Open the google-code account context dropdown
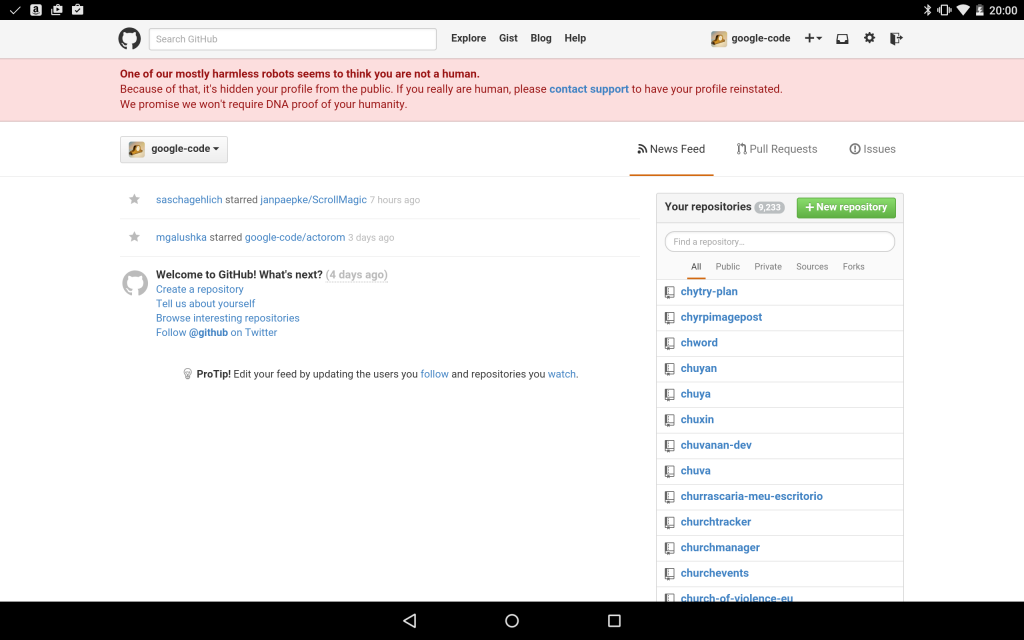Viewport: 1024px width, 640px height. click(174, 149)
